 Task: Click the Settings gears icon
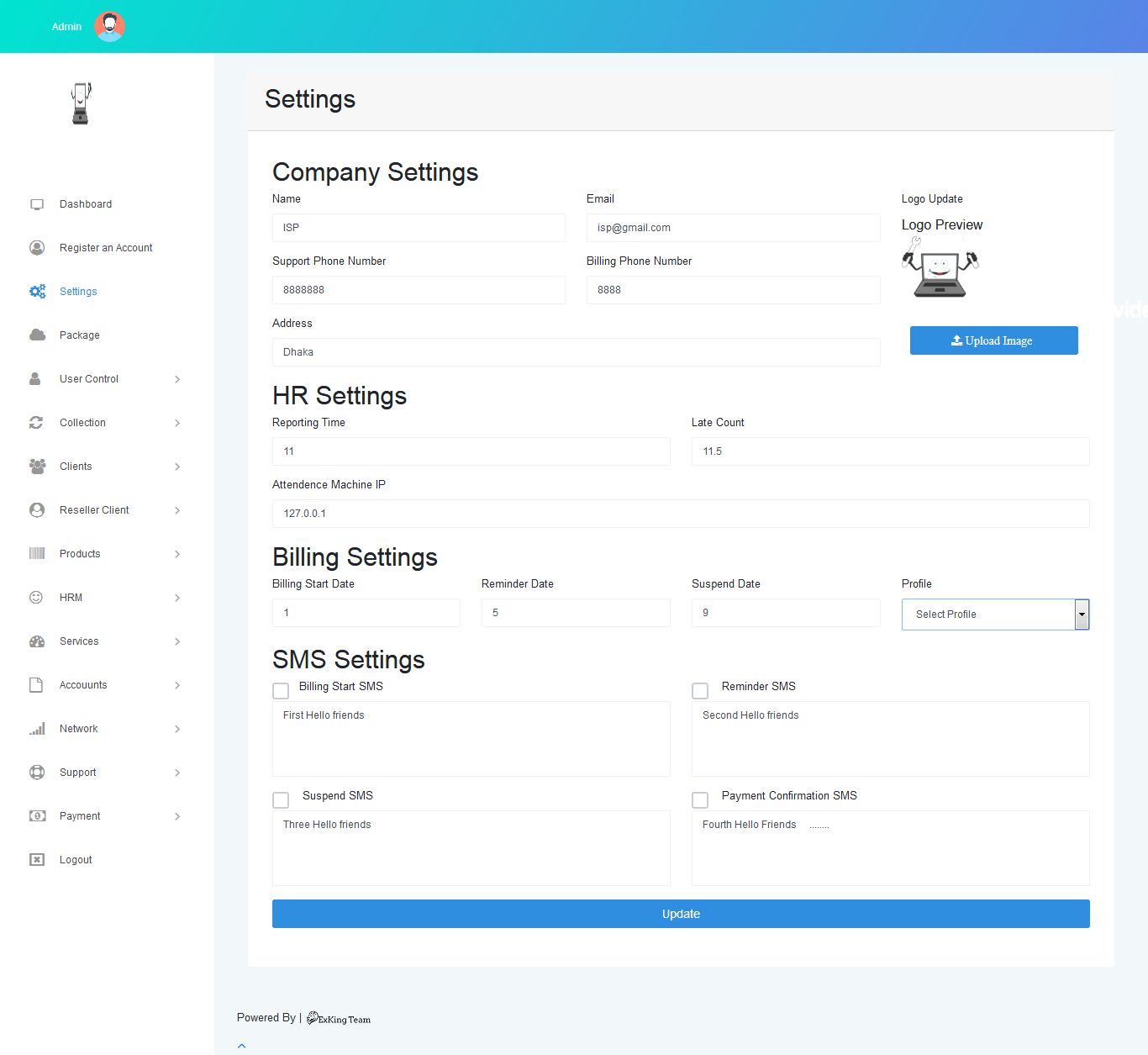click(38, 292)
